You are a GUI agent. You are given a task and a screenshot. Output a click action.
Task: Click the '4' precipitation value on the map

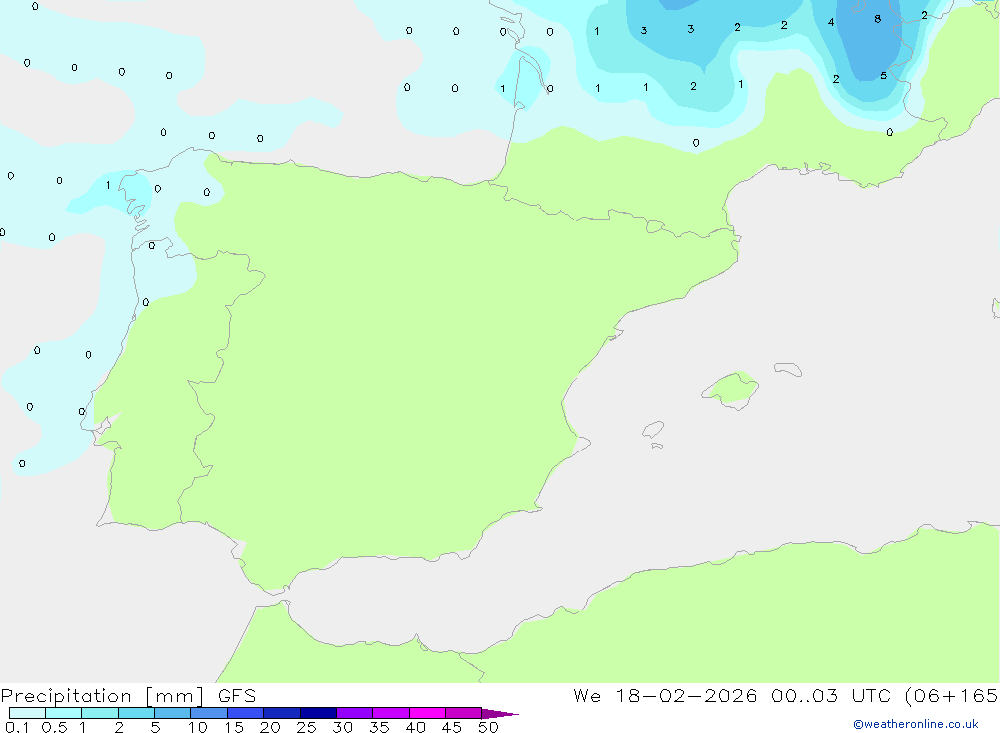[x=830, y=22]
